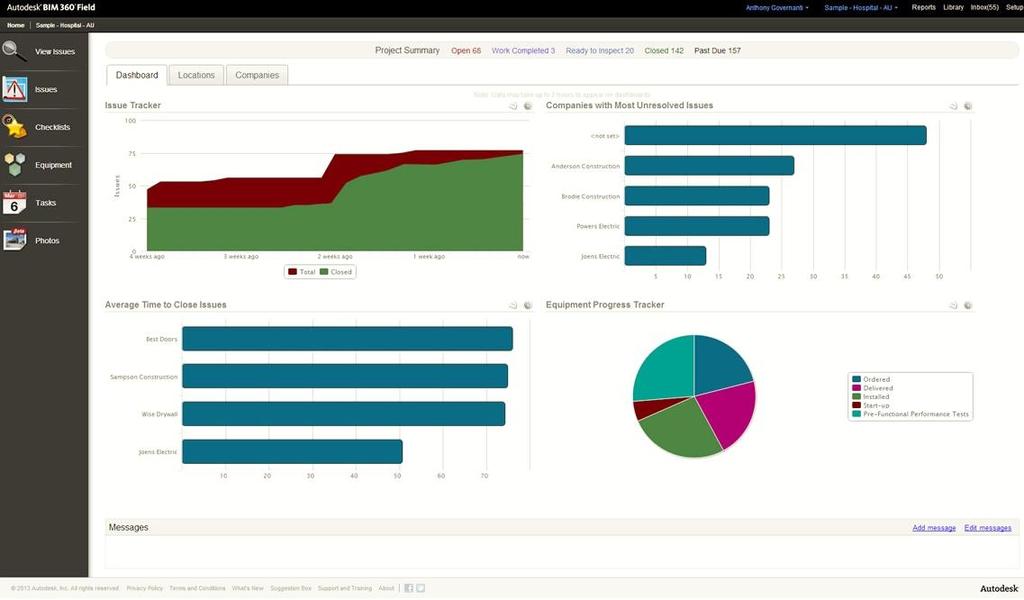Click the Autodesk logo in the footer
Screen dimensions: 1024x600
[999, 588]
